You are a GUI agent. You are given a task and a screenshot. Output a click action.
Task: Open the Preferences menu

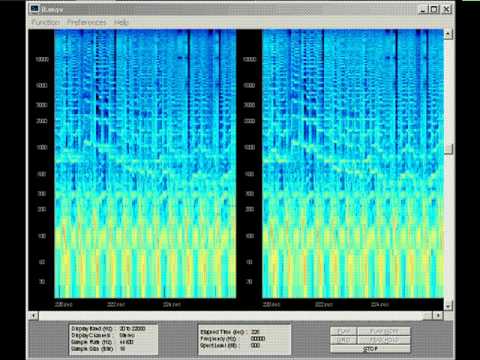click(x=86, y=22)
